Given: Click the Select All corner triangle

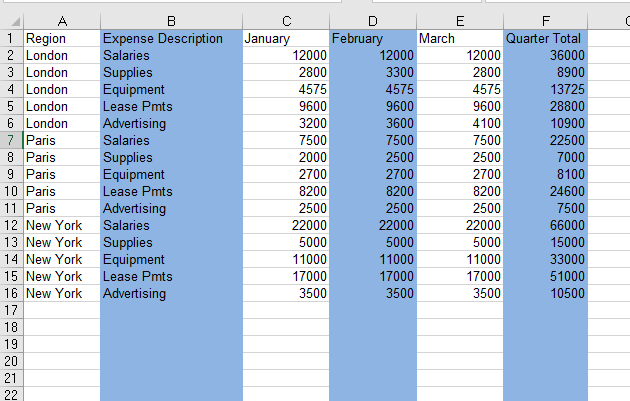Looking at the screenshot, I should (11, 20).
